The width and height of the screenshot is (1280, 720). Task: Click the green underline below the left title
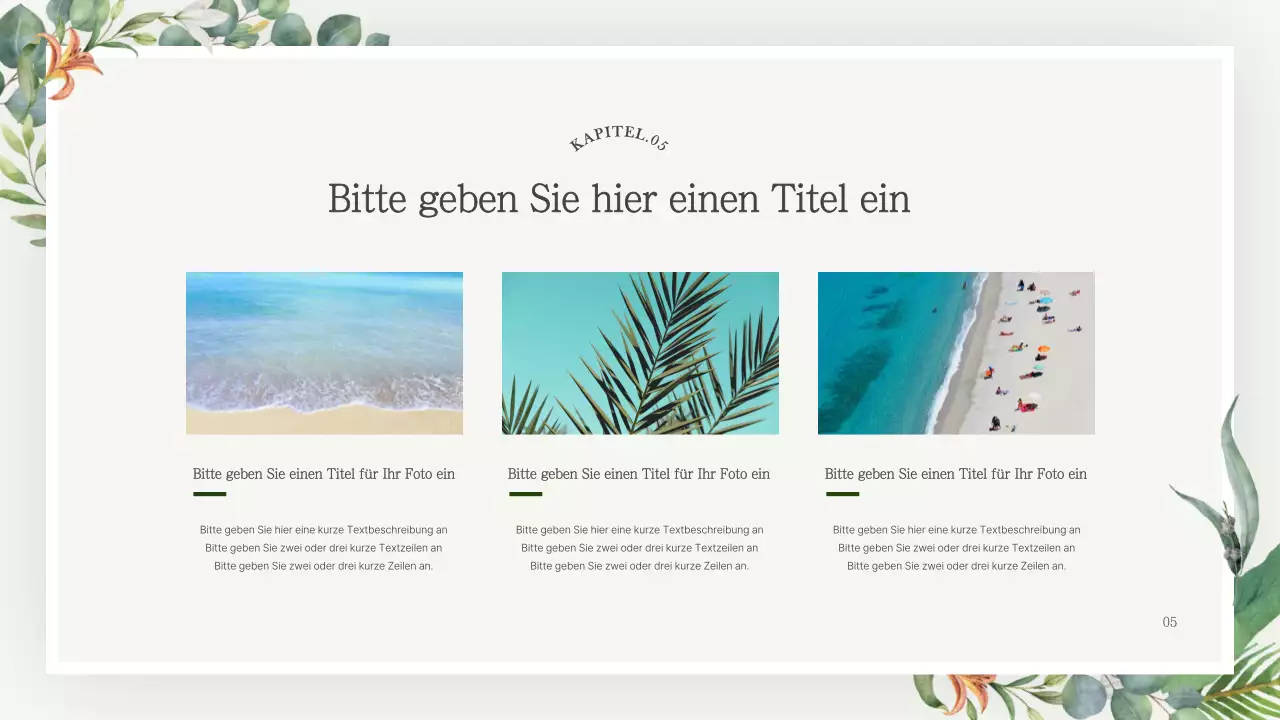coord(209,493)
